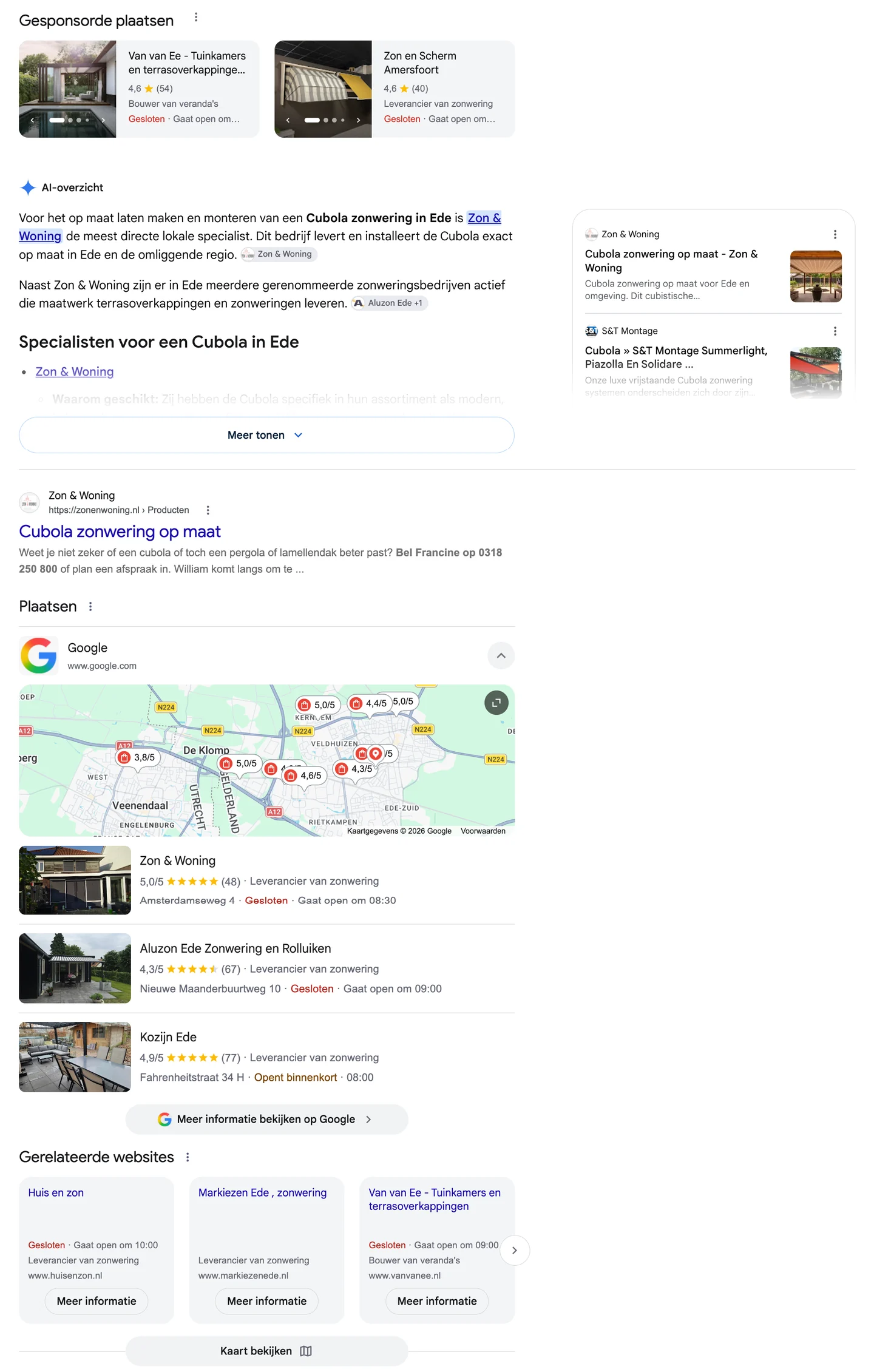Click Kaart bekijken button
The image size is (874, 1372).
[266, 1351]
